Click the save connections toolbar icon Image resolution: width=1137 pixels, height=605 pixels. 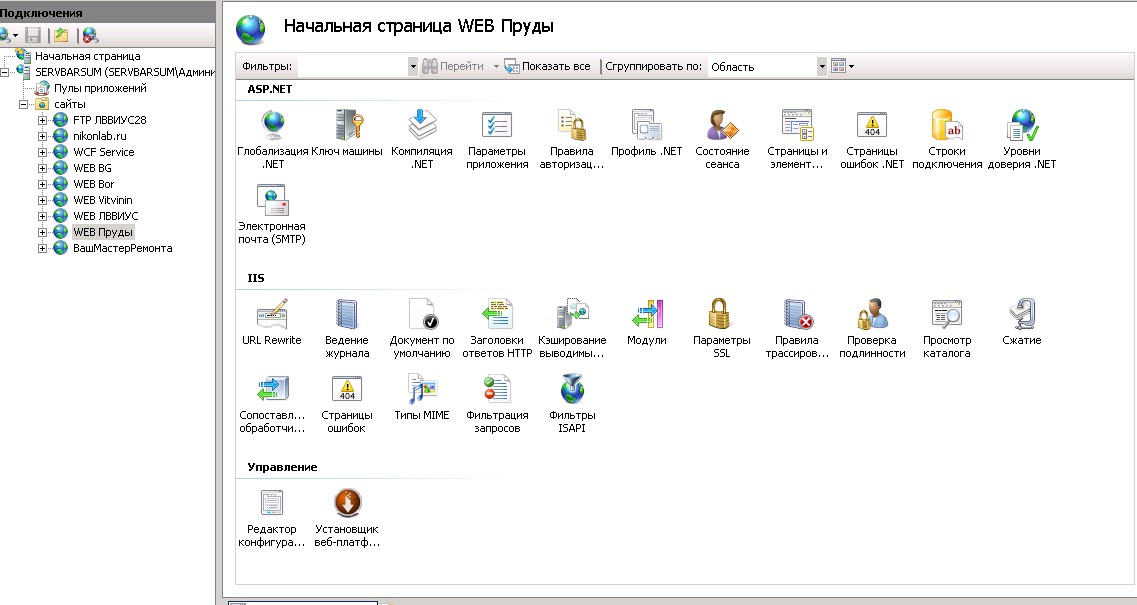click(33, 35)
